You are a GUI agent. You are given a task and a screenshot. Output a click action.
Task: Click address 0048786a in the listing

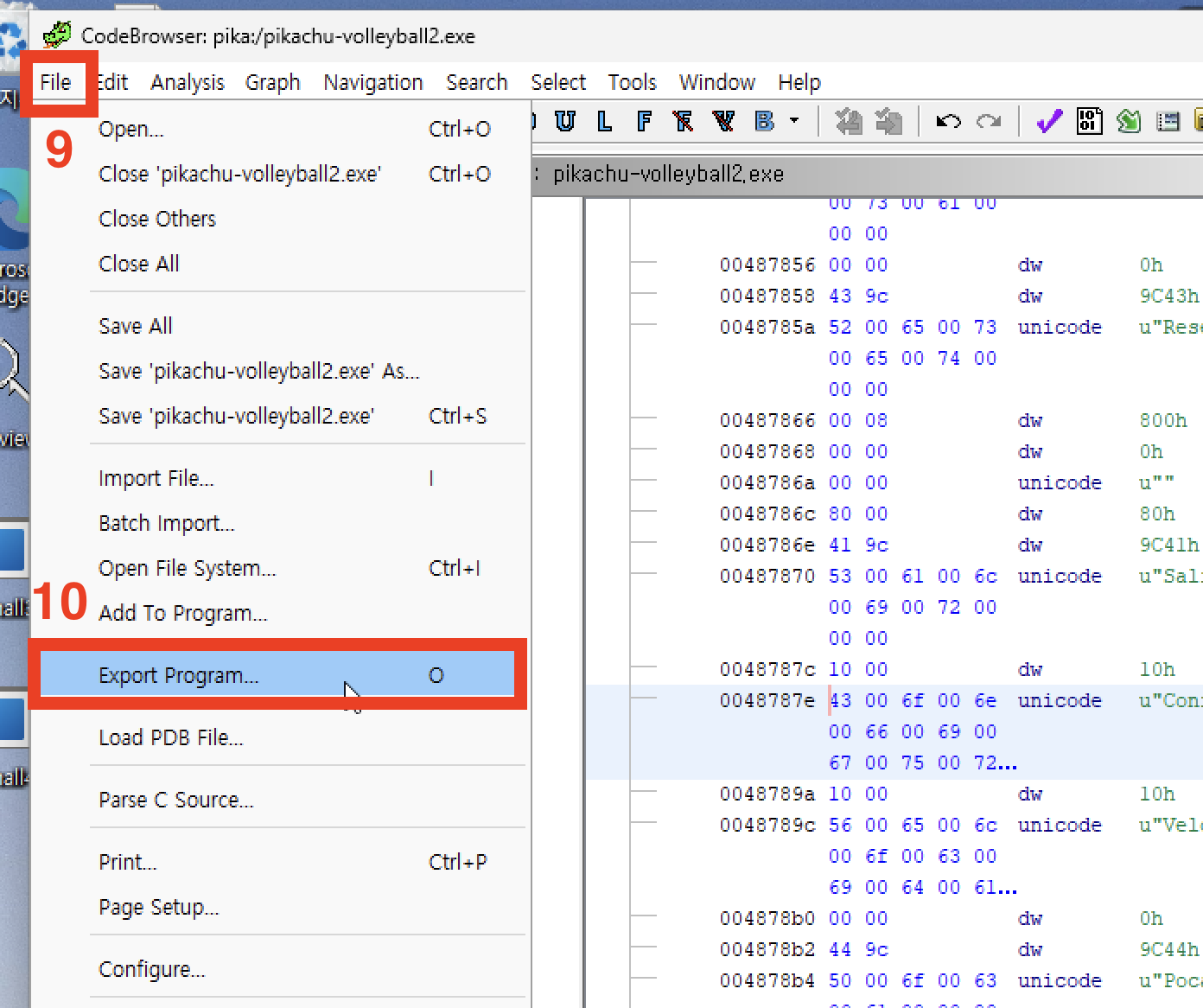(x=767, y=482)
